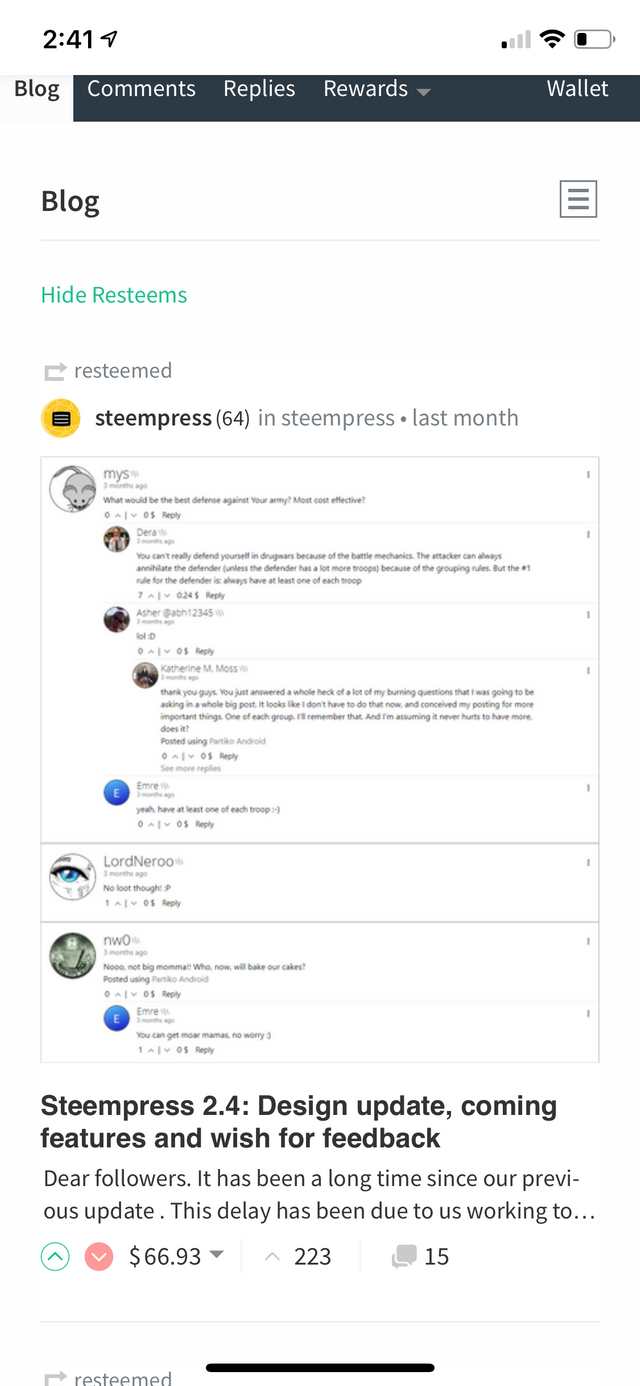
Task: Open the Wallet tab
Action: 577,89
